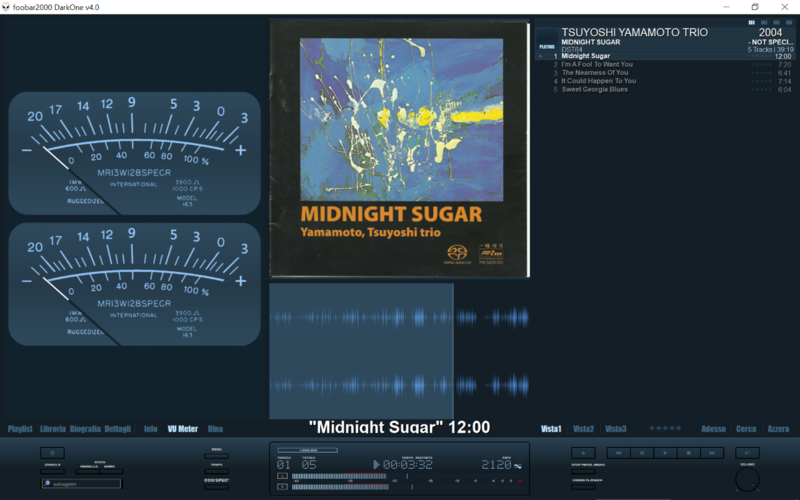
Task: Open the Menu button on console
Action: (x=217, y=456)
